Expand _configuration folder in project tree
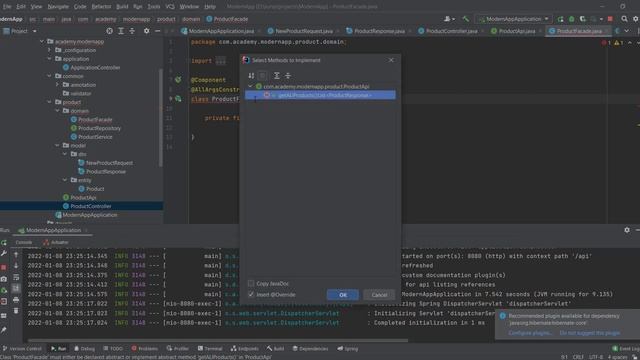Viewport: 640px width, 360px height. point(49,50)
